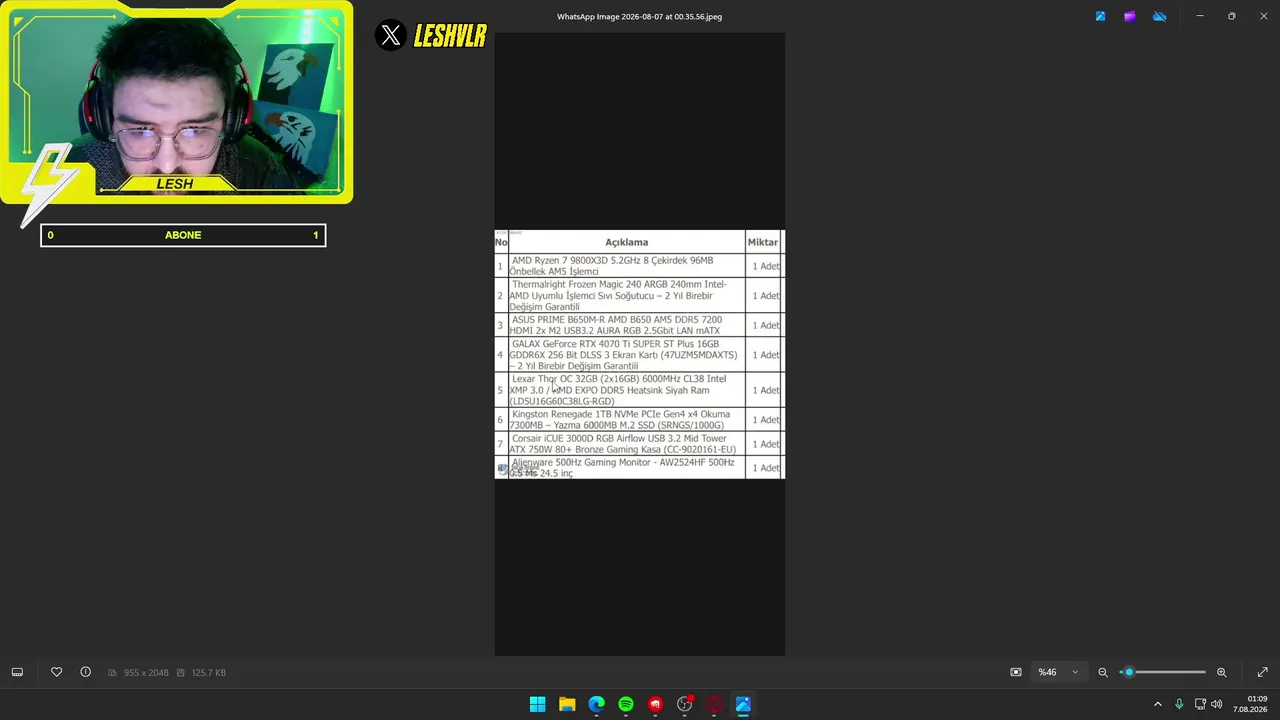Open Microsoft Edge from the taskbar
This screenshot has width=1280, height=720.
(x=596, y=704)
